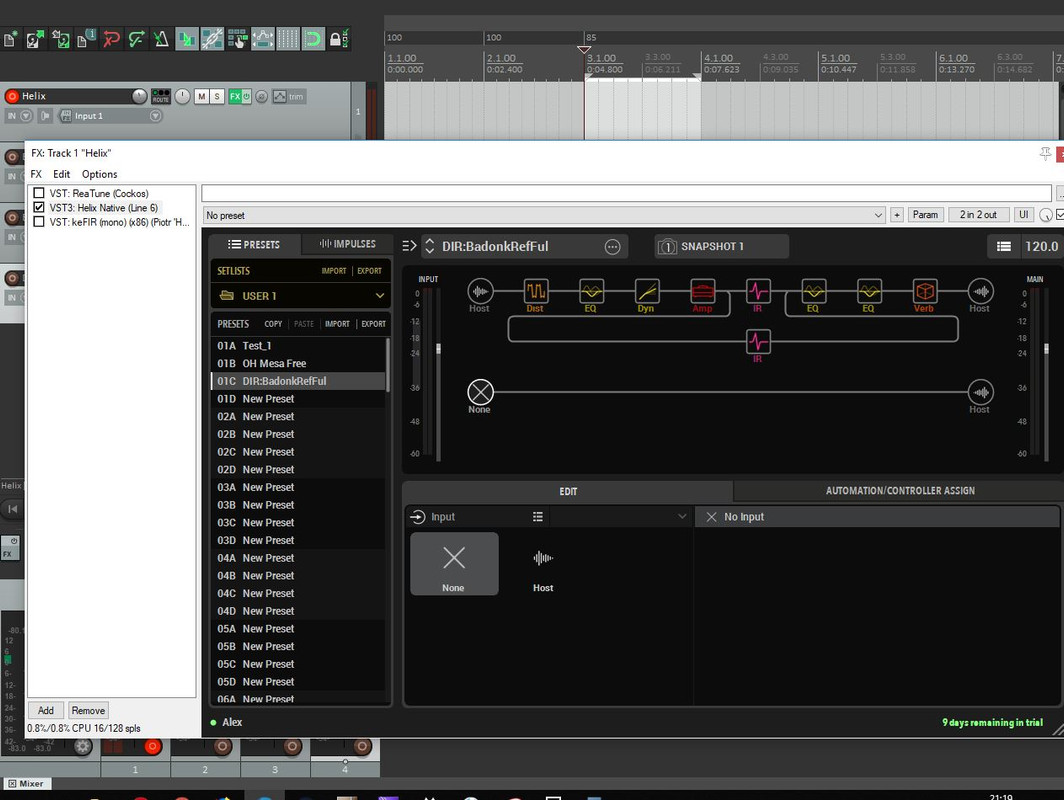1064x800 pixels.
Task: Click the setlist Import button
Action: pos(334,271)
